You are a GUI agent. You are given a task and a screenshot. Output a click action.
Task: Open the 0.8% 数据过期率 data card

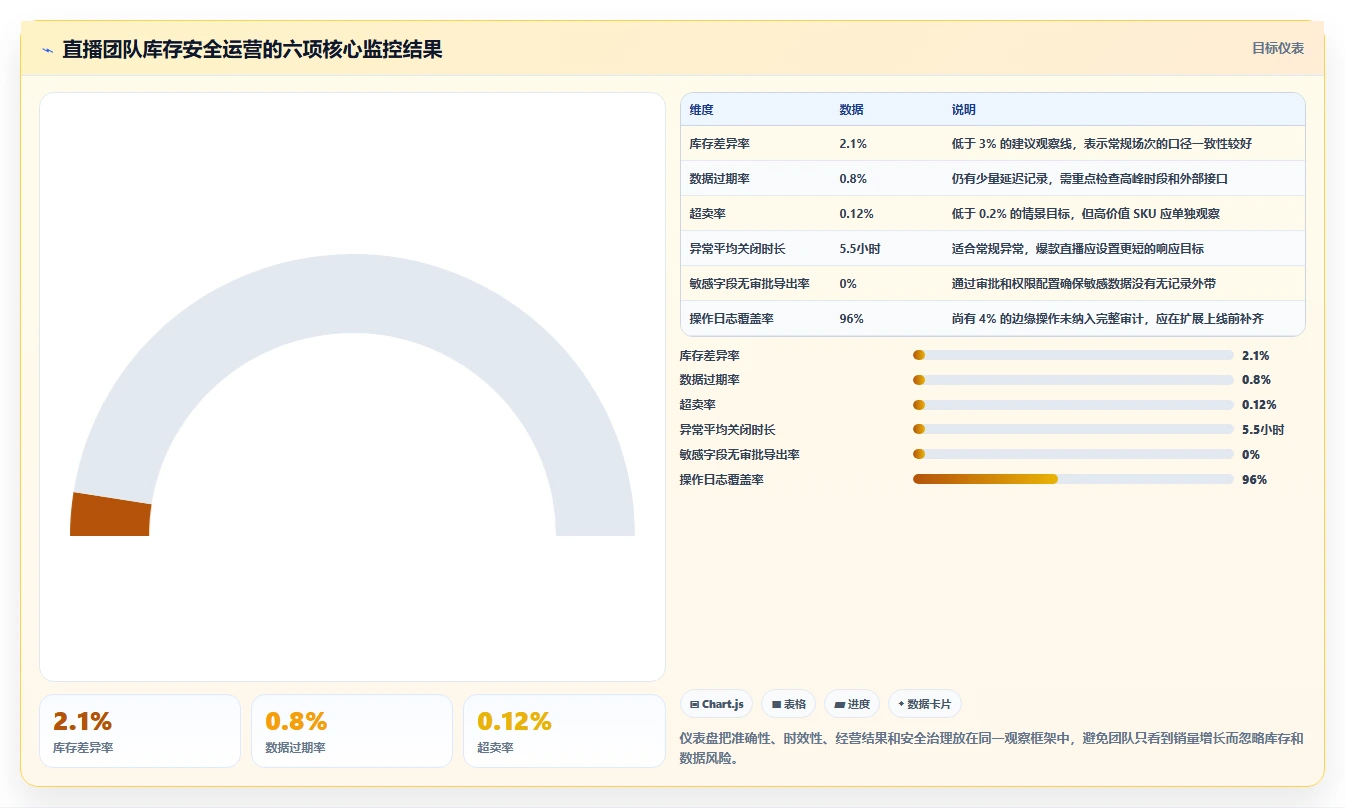352,731
